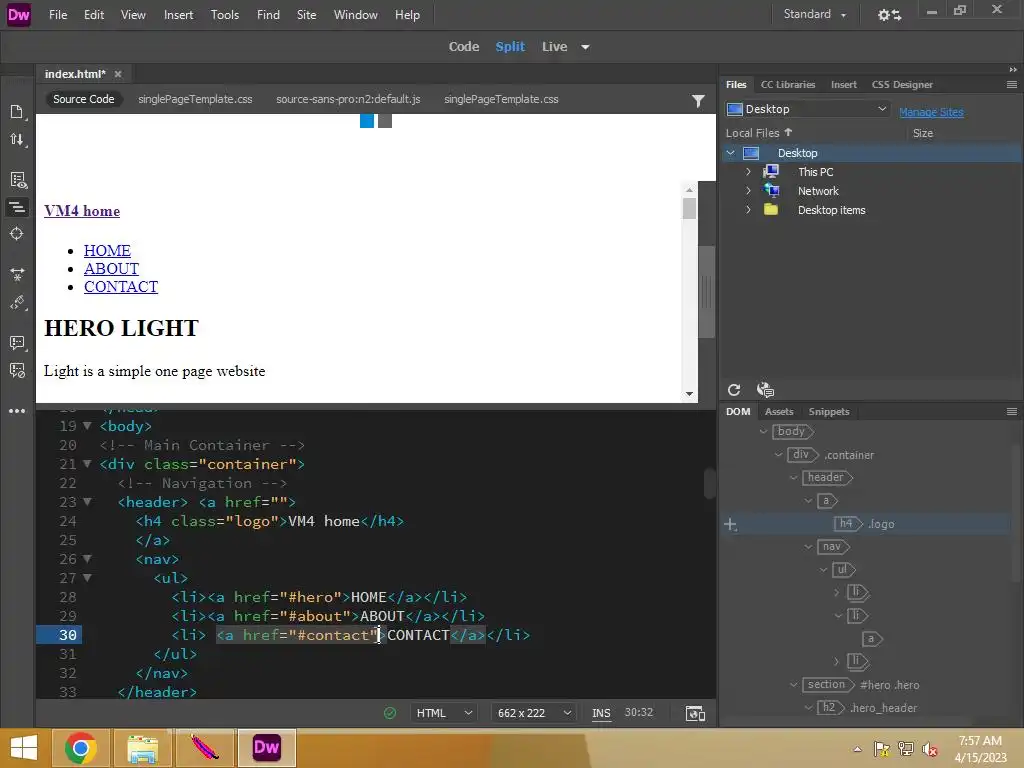Viewport: 1024px width, 768px height.
Task: Click the Source Code button
Action: click(84, 99)
